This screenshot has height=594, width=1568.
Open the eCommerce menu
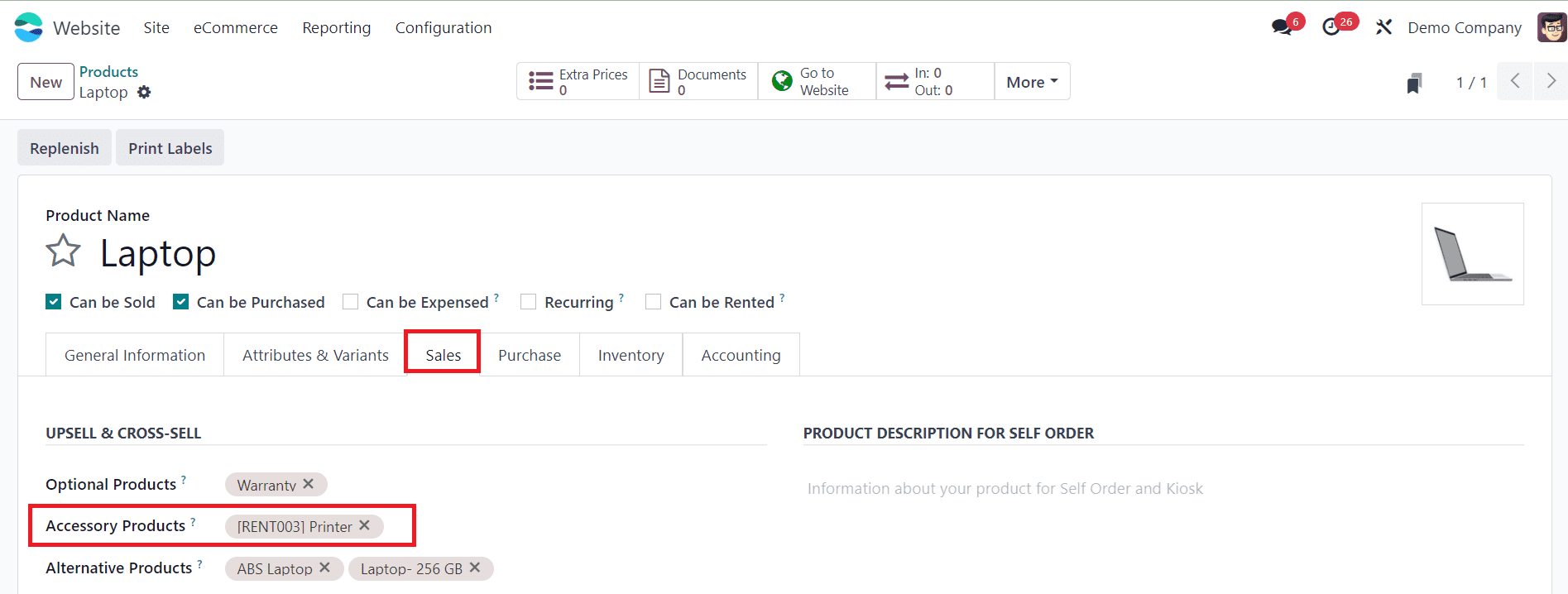tap(236, 27)
